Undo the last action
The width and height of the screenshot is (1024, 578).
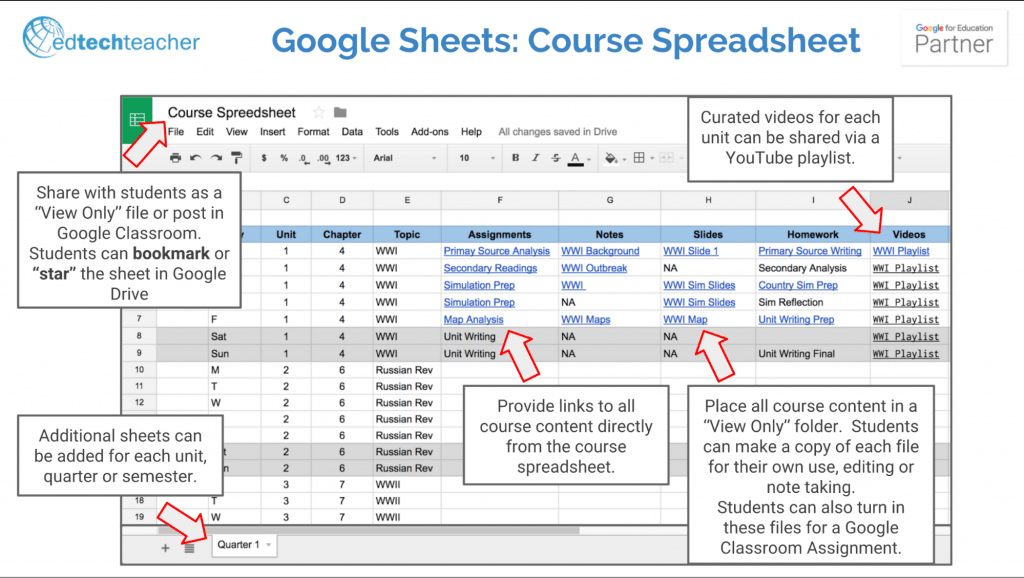(x=196, y=158)
